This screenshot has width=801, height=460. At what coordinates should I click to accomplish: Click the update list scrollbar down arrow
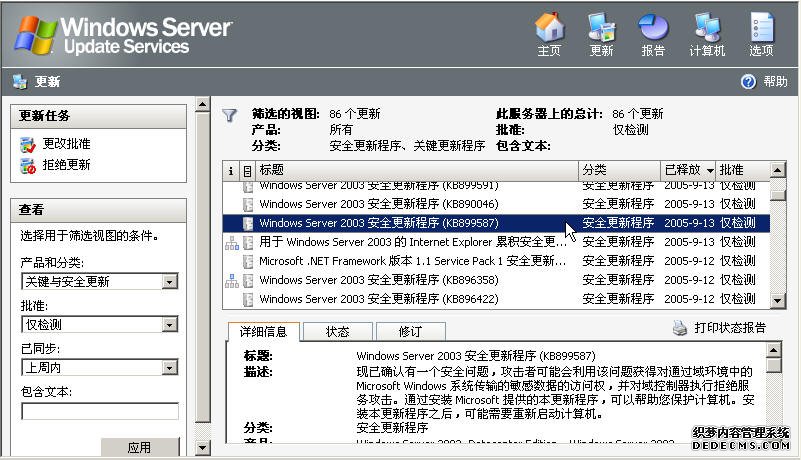pyautogui.click(x=778, y=301)
